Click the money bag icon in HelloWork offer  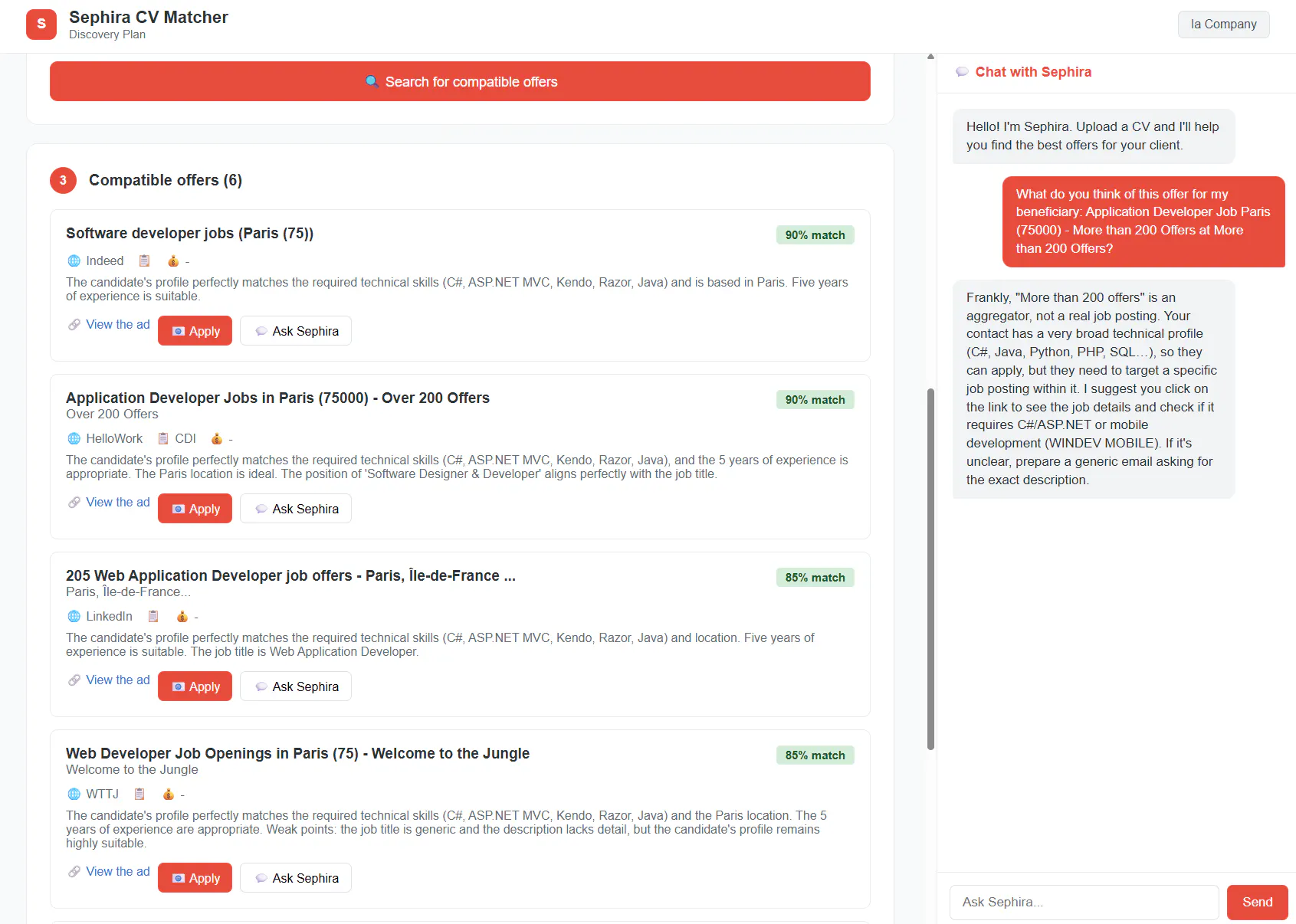(x=217, y=439)
